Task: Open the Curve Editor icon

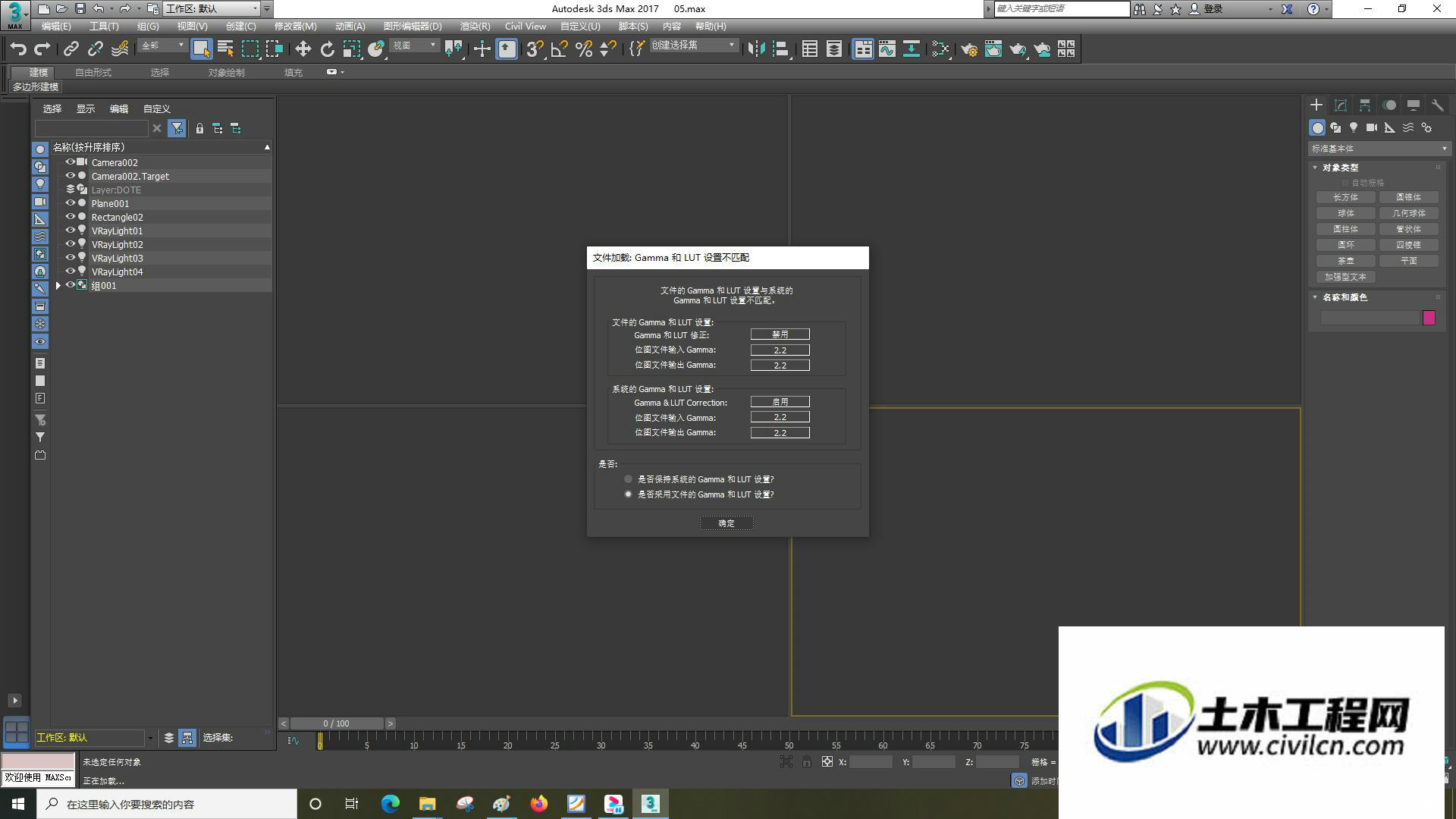Action: point(886,49)
